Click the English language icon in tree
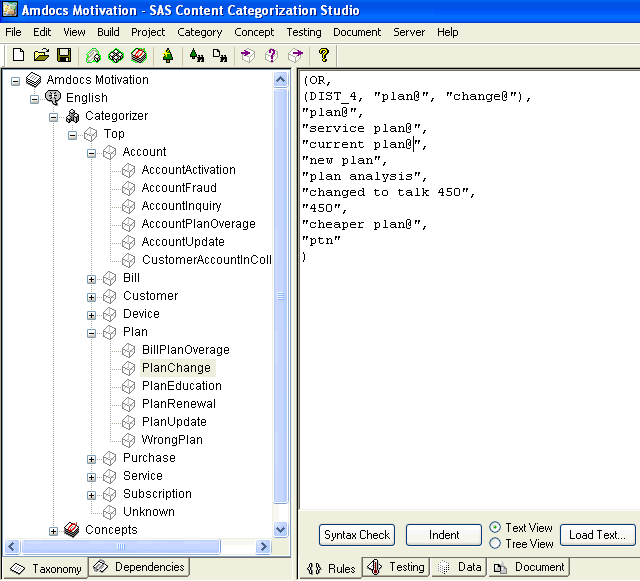Screen dimensions: 640x581 click(53, 98)
